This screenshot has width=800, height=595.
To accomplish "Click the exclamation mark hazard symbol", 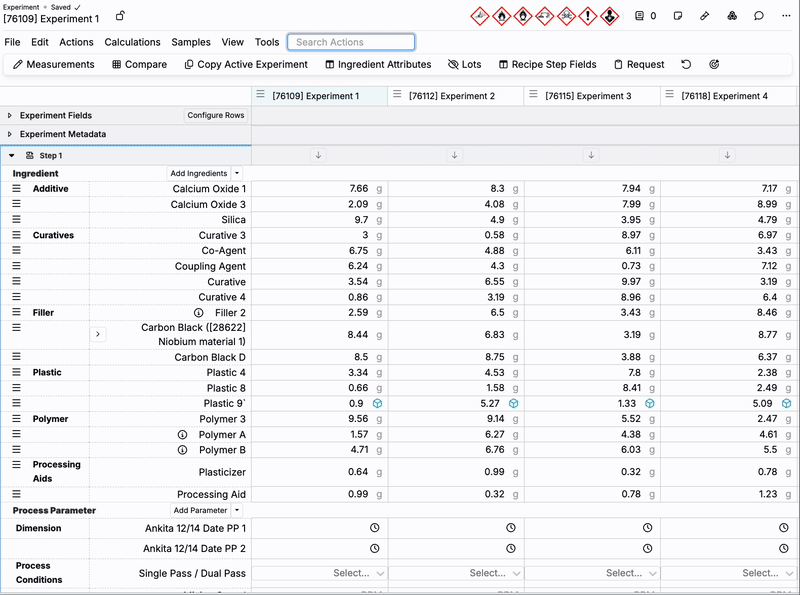I will point(588,16).
